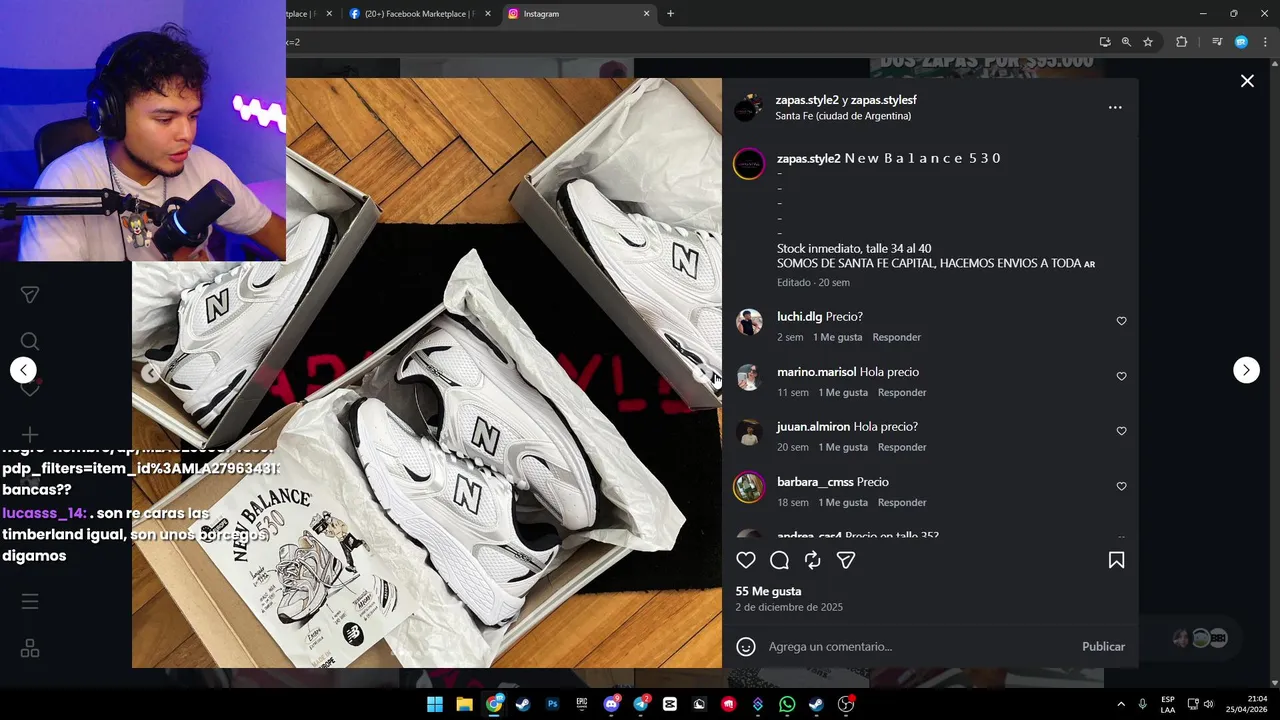Open Instagram search icon in sidebar
Viewport: 1280px width, 720px height.
30,341
